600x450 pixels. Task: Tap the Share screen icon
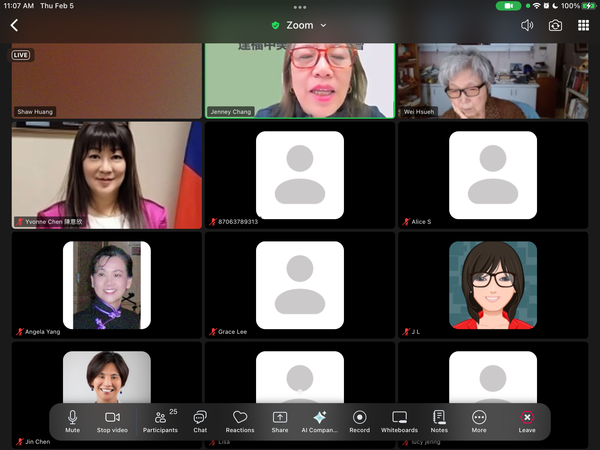click(x=280, y=419)
